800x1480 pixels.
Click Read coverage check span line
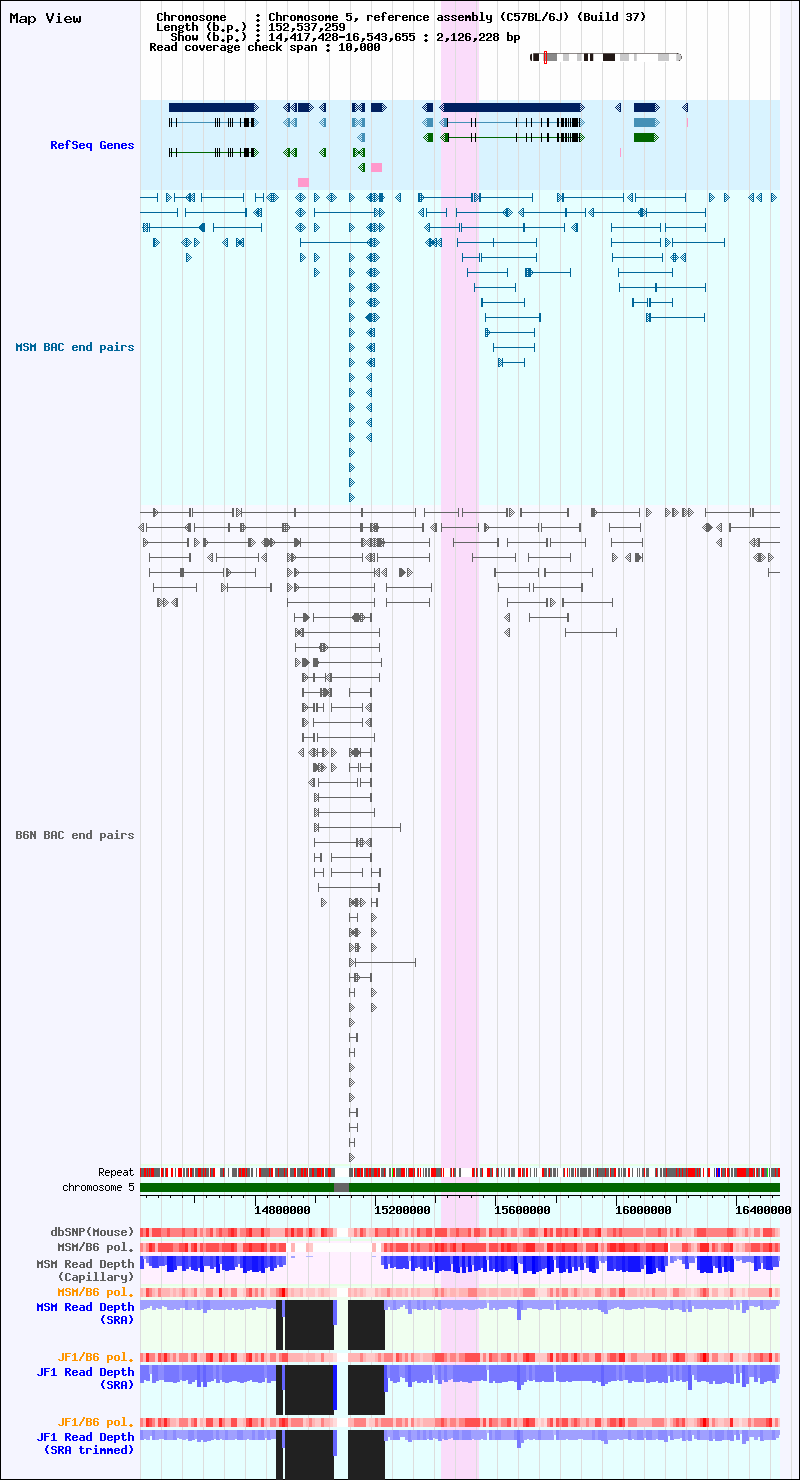tap(265, 47)
